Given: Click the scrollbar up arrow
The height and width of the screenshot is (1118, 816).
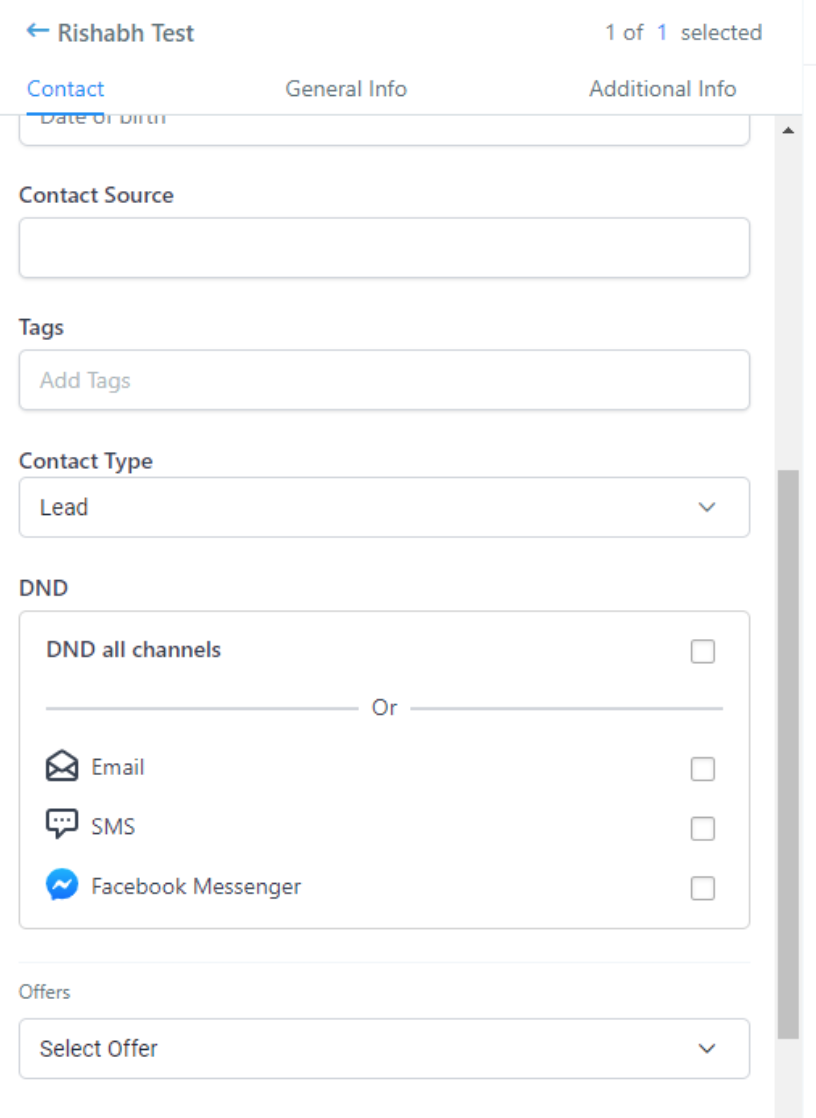Looking at the screenshot, I should coord(788,131).
